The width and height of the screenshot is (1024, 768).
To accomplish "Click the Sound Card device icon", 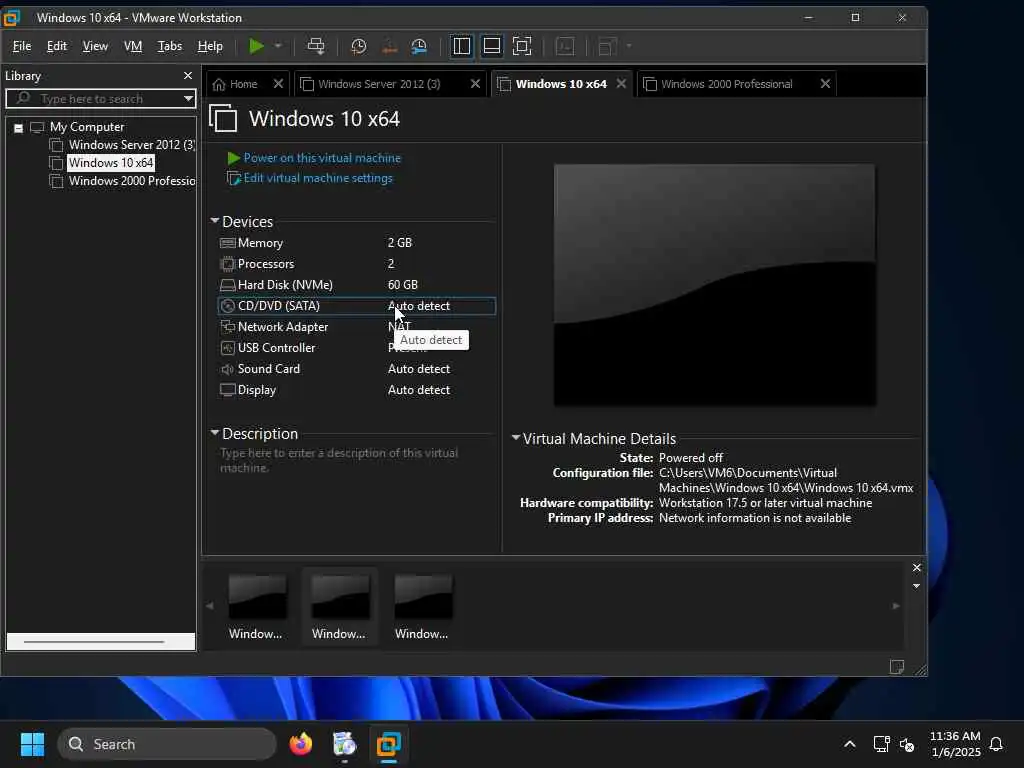I will [x=227, y=369].
